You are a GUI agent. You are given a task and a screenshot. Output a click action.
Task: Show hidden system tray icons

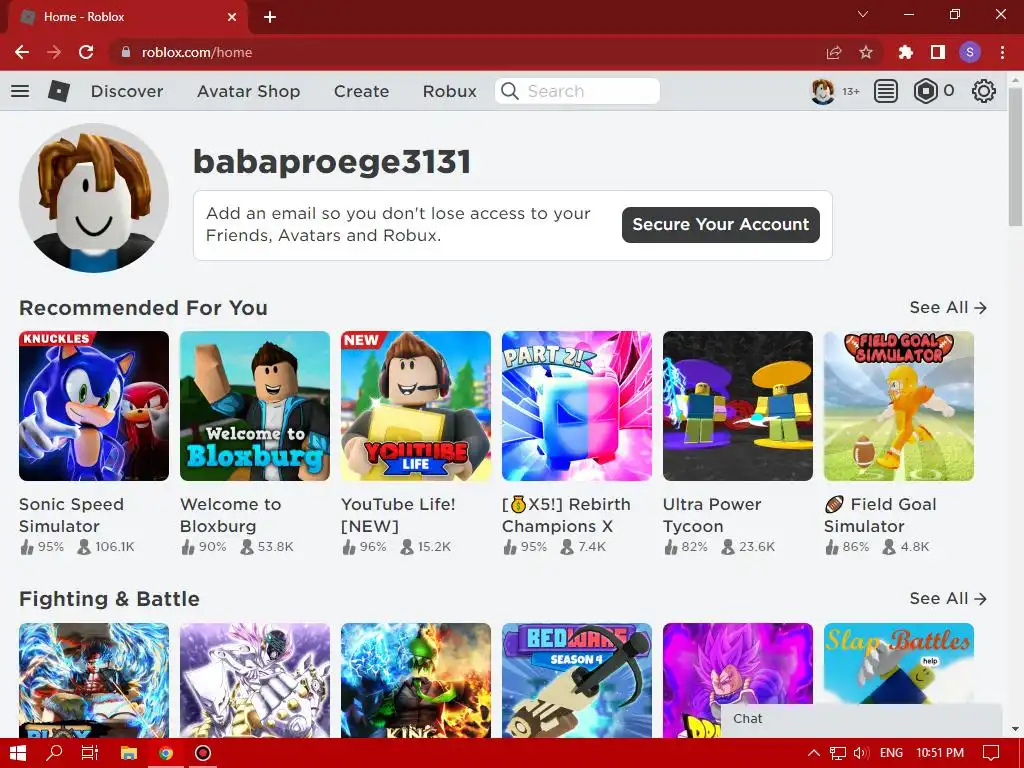(814, 753)
